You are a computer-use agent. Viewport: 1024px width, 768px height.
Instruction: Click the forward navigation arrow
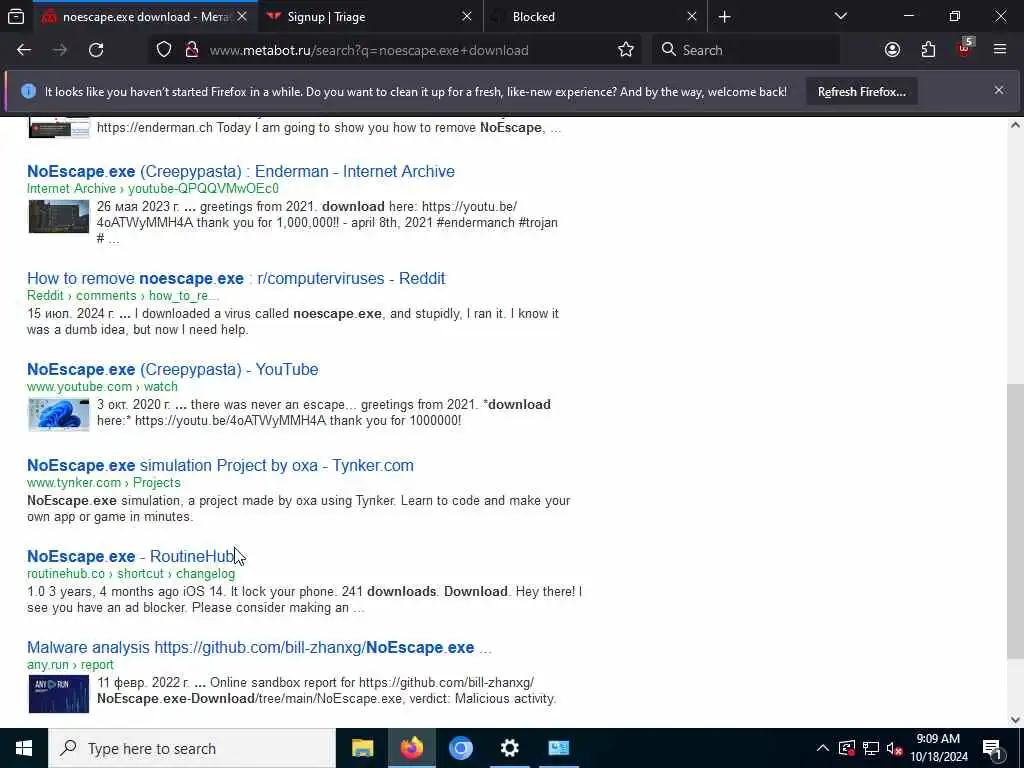coord(60,50)
